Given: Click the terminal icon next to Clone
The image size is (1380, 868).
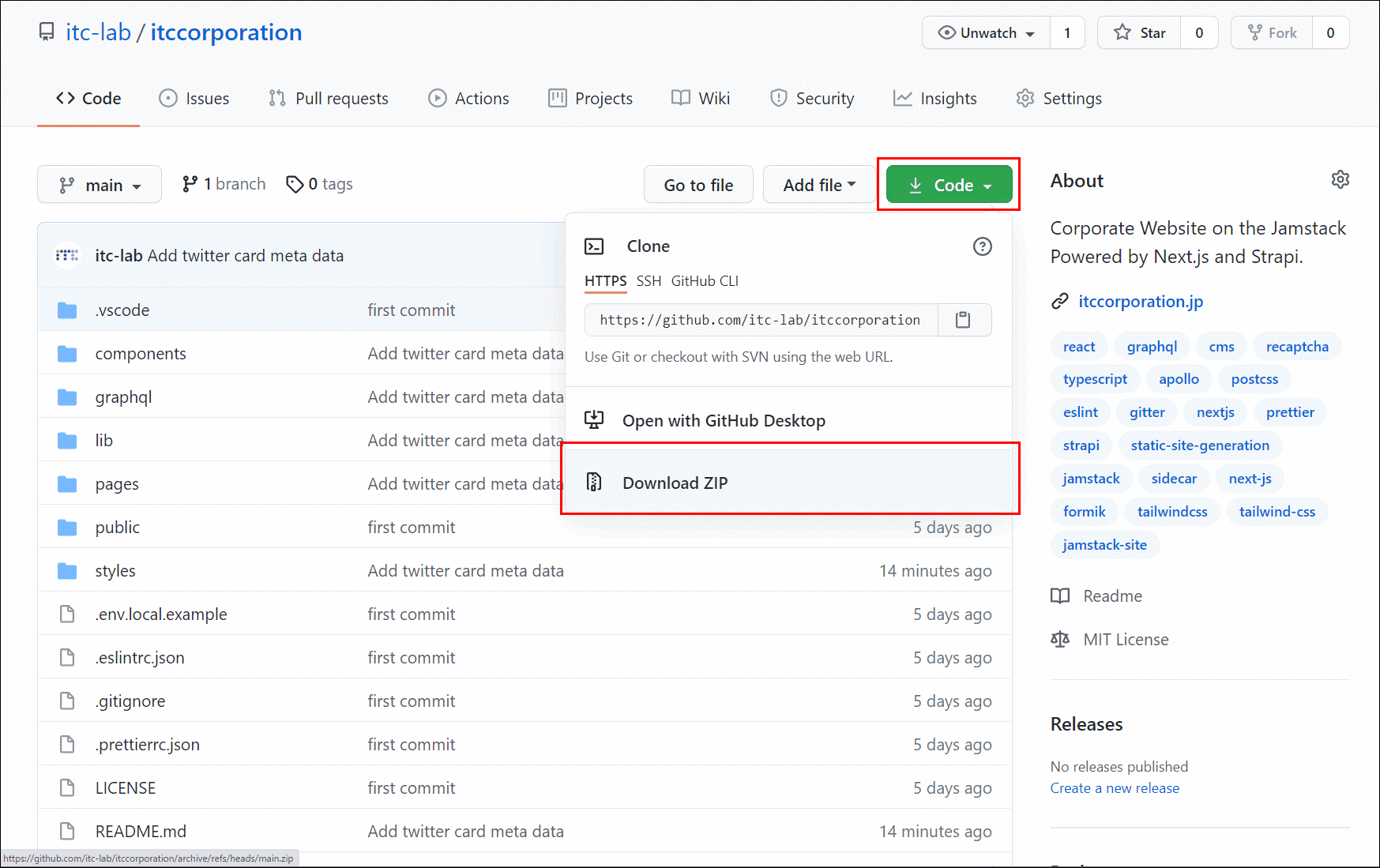Looking at the screenshot, I should [x=594, y=246].
